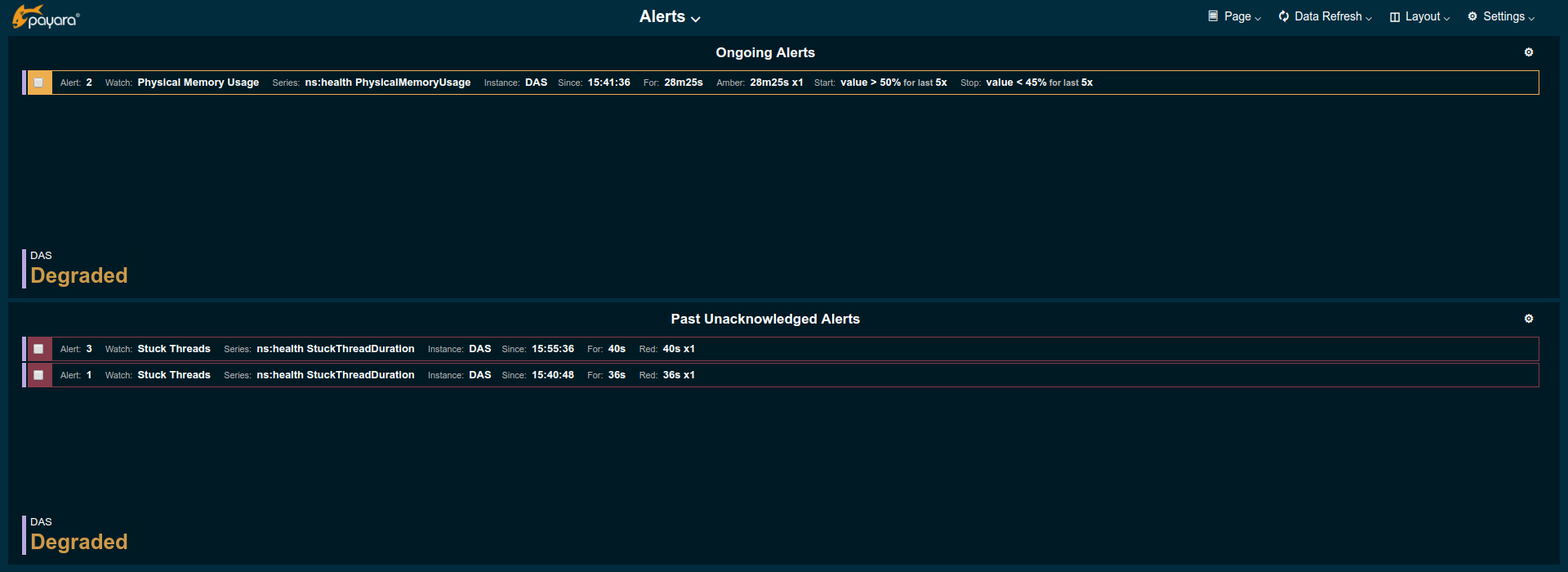Expand the chevron next to Layout
The height and width of the screenshot is (572, 1568).
pyautogui.click(x=1446, y=18)
